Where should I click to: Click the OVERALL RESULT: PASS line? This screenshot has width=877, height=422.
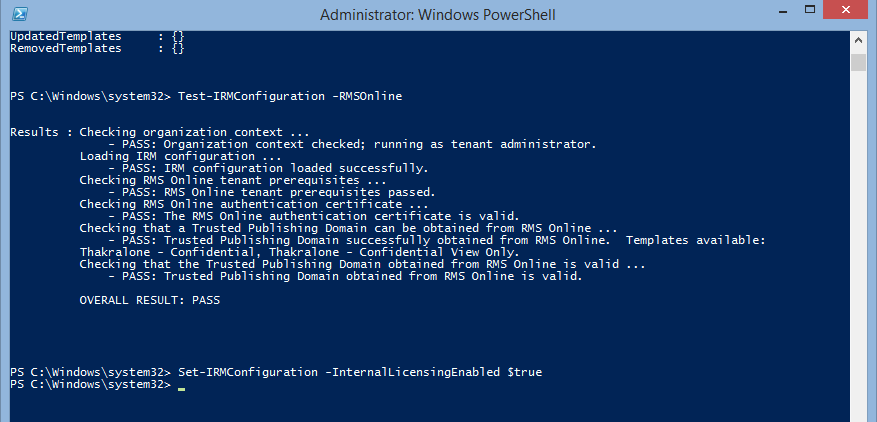[x=150, y=301]
